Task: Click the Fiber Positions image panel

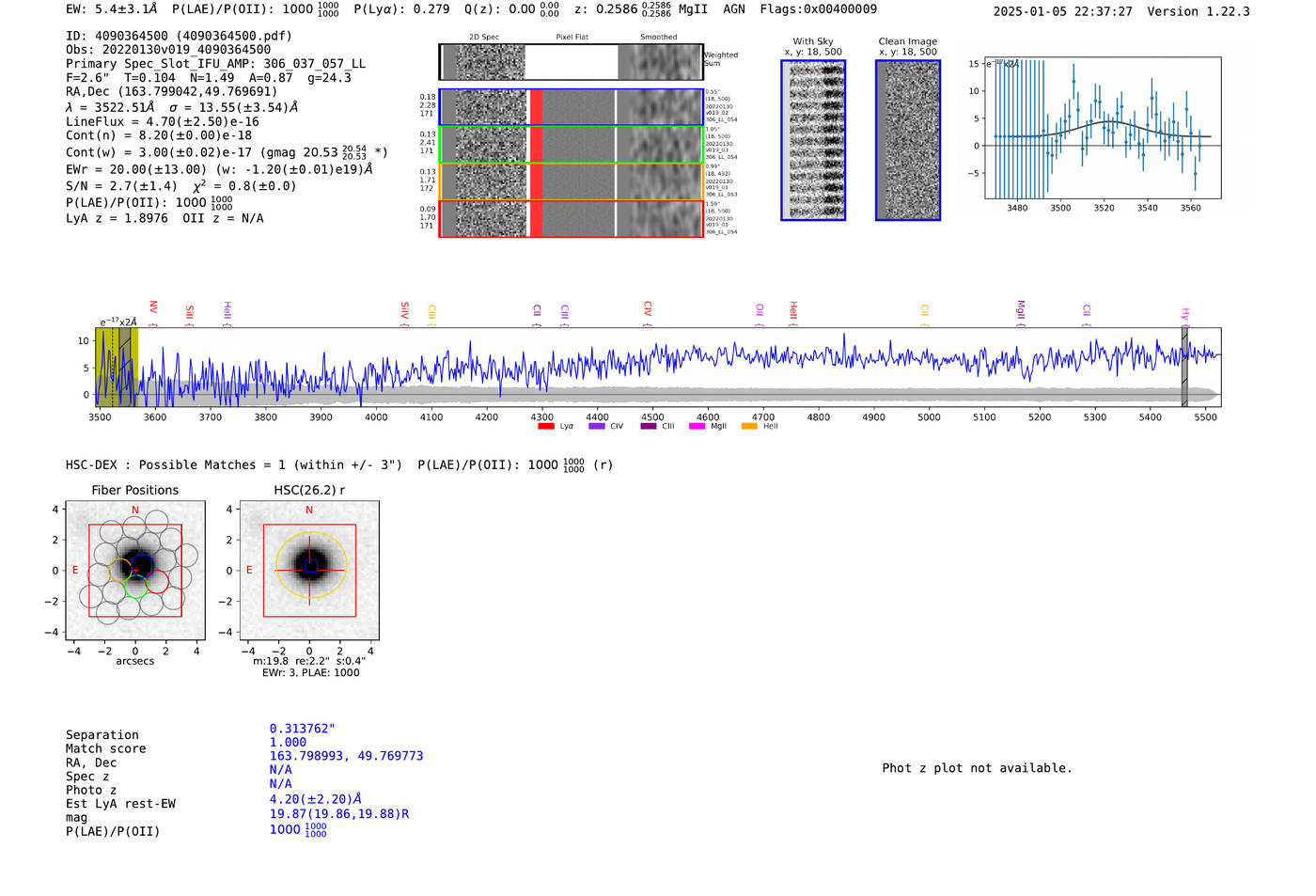Action: click(x=135, y=571)
